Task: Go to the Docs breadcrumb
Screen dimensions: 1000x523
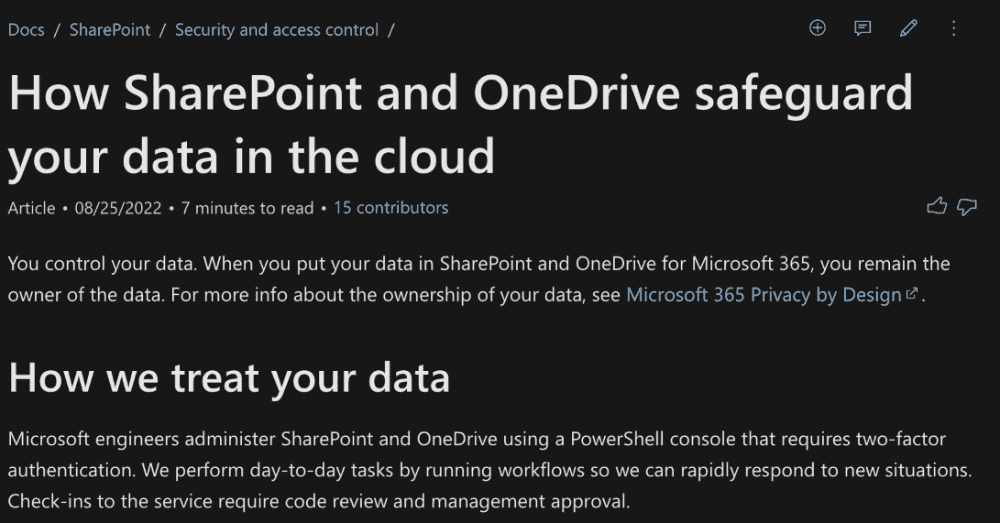Action: point(26,30)
